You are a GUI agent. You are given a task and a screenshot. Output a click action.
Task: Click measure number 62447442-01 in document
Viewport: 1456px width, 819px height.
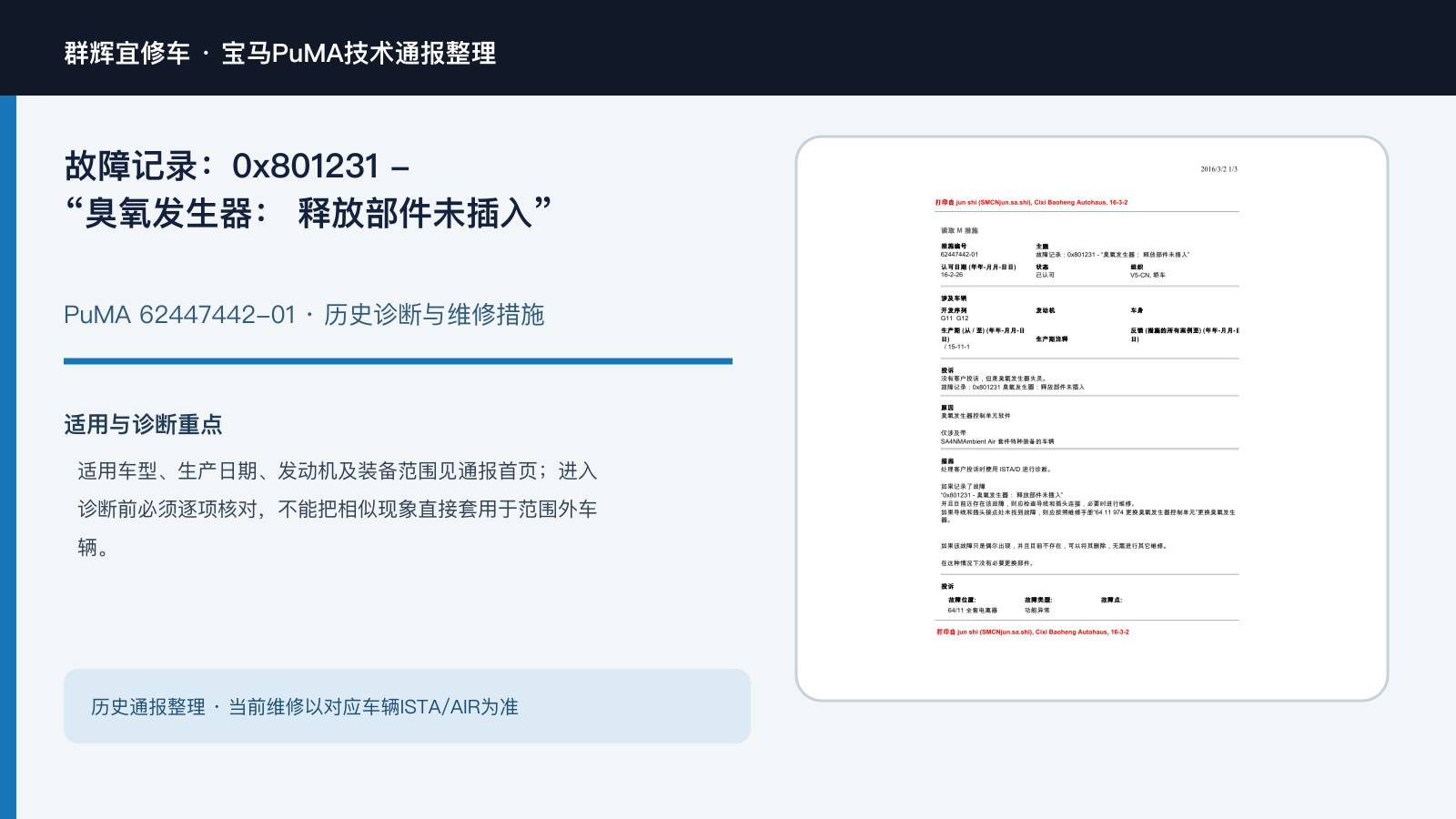coord(959,255)
